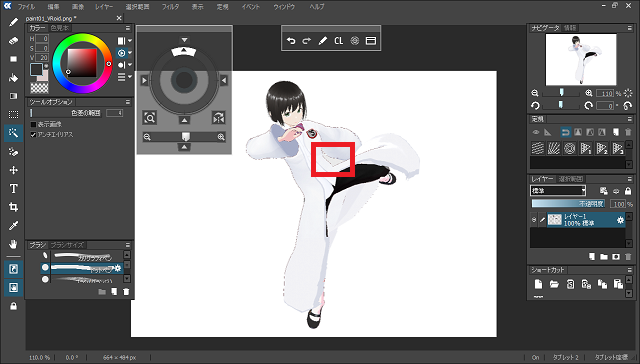Open the ファイル menu
The width and height of the screenshot is (640, 364).
point(27,7)
